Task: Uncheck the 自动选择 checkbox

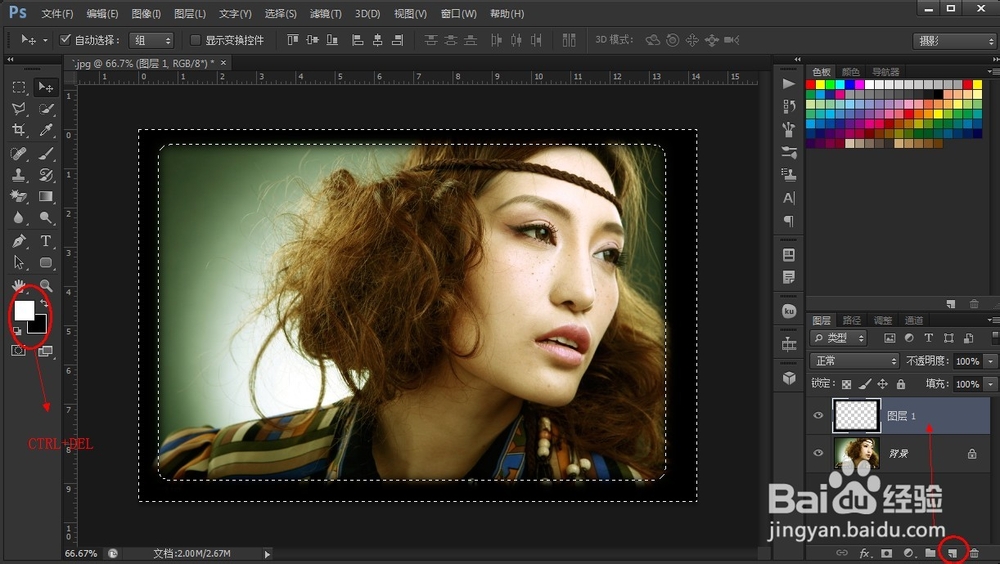Action: point(66,40)
